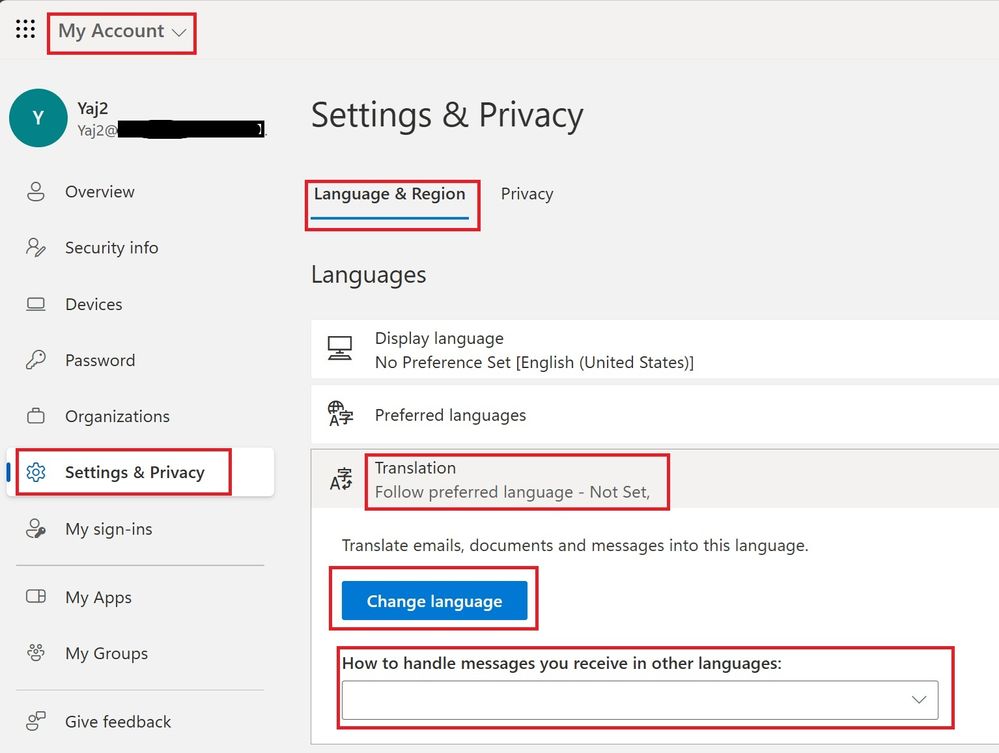Go to Security info

(111, 248)
